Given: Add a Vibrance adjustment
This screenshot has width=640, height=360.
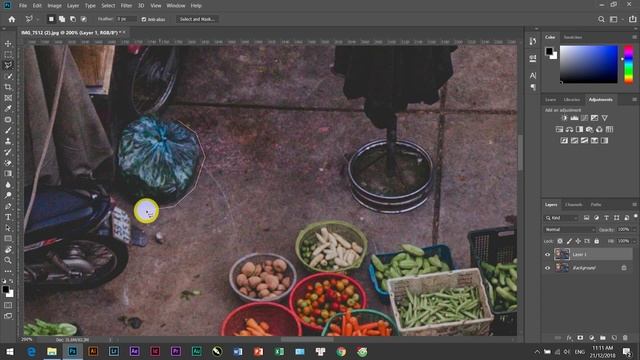Looking at the screenshot, I should tap(604, 118).
